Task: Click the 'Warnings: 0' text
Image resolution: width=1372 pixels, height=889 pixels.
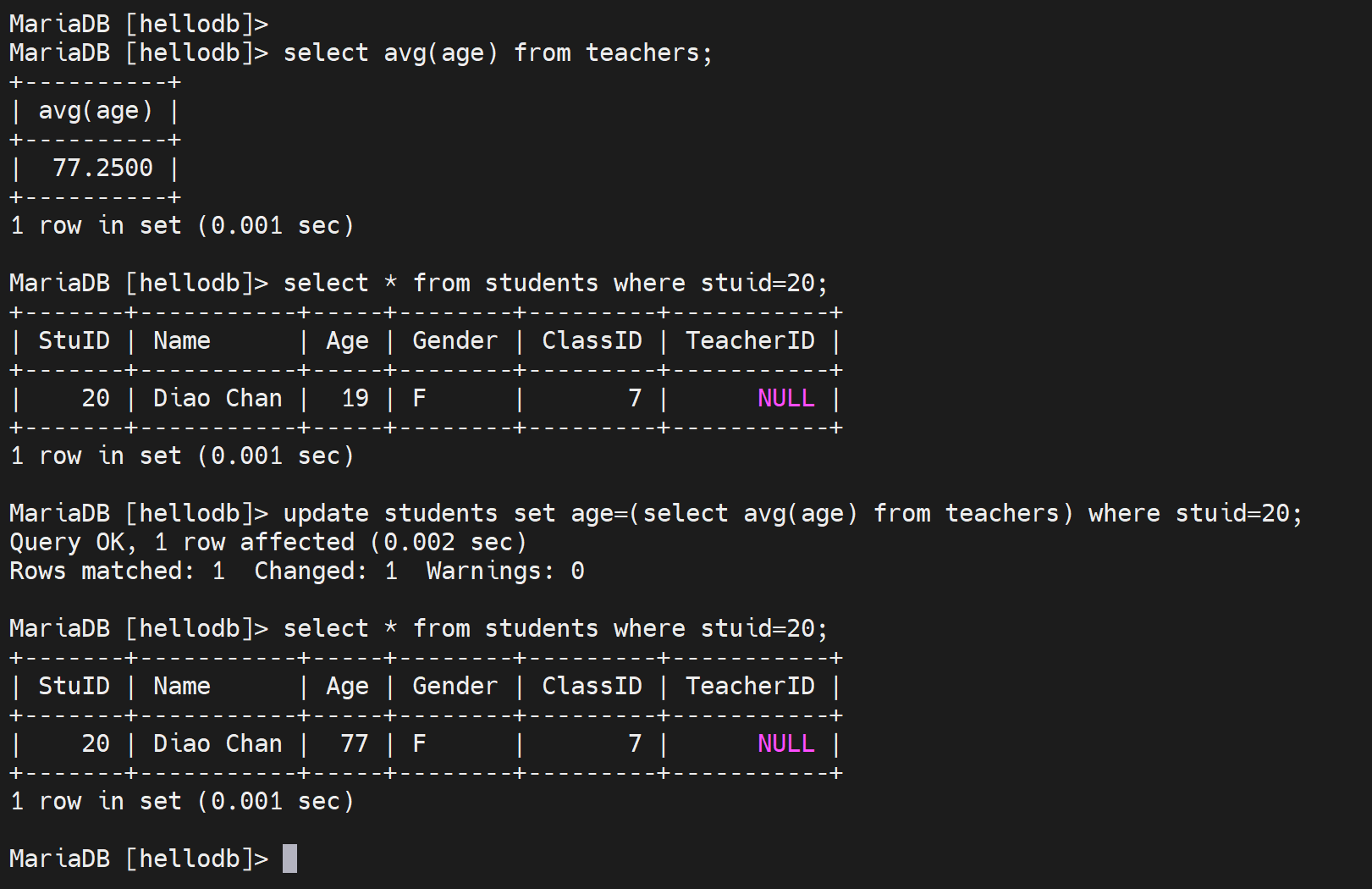Action: pyautogui.click(x=504, y=571)
